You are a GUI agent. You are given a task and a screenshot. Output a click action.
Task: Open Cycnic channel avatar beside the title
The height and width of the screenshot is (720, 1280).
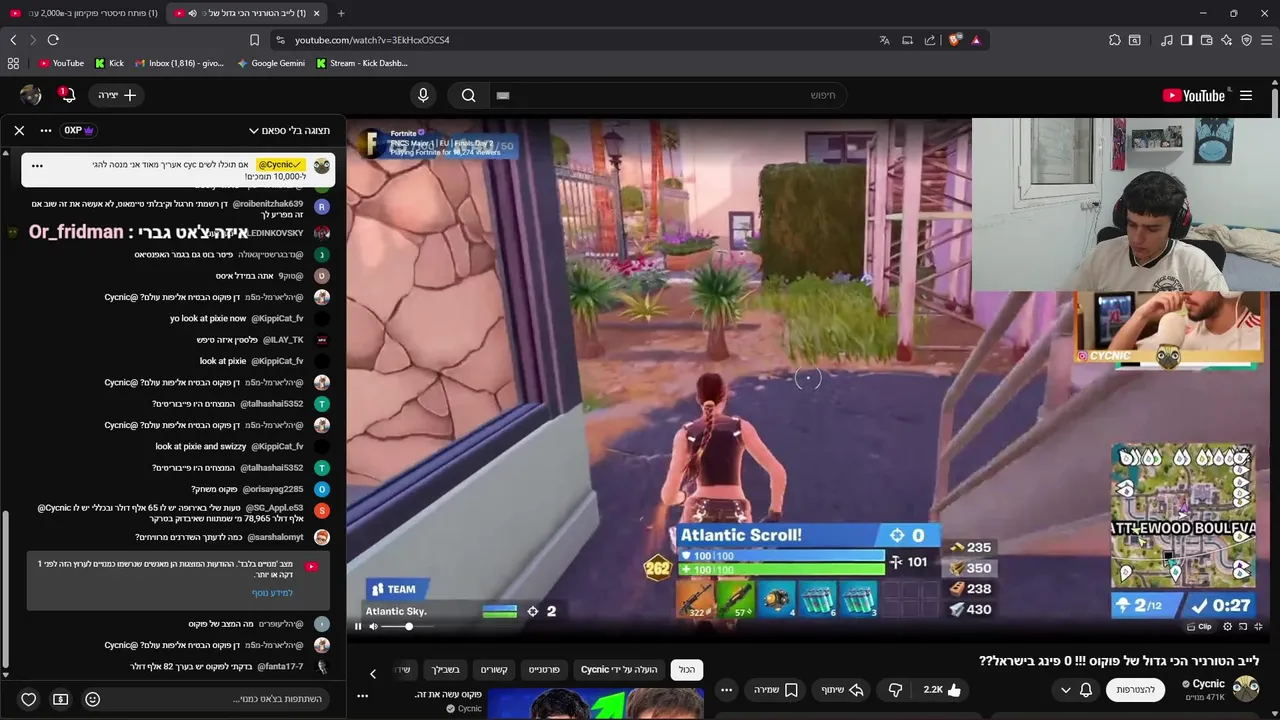coord(1245,689)
